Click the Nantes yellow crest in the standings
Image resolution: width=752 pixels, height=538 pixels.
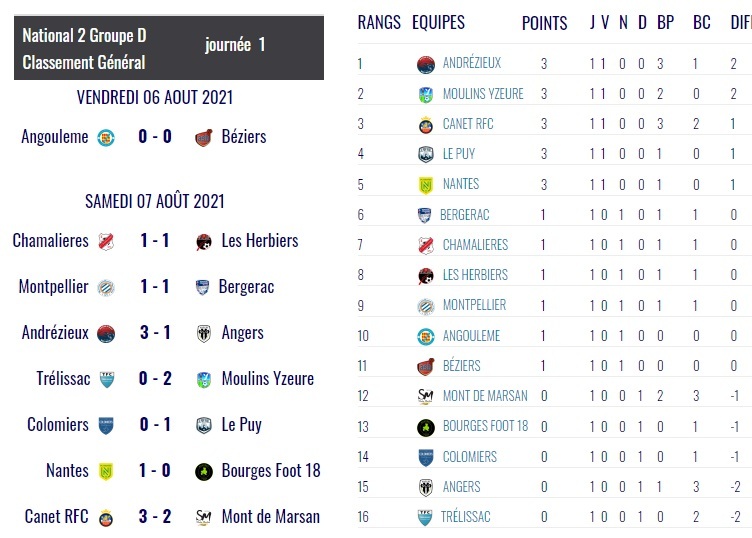pyautogui.click(x=426, y=185)
